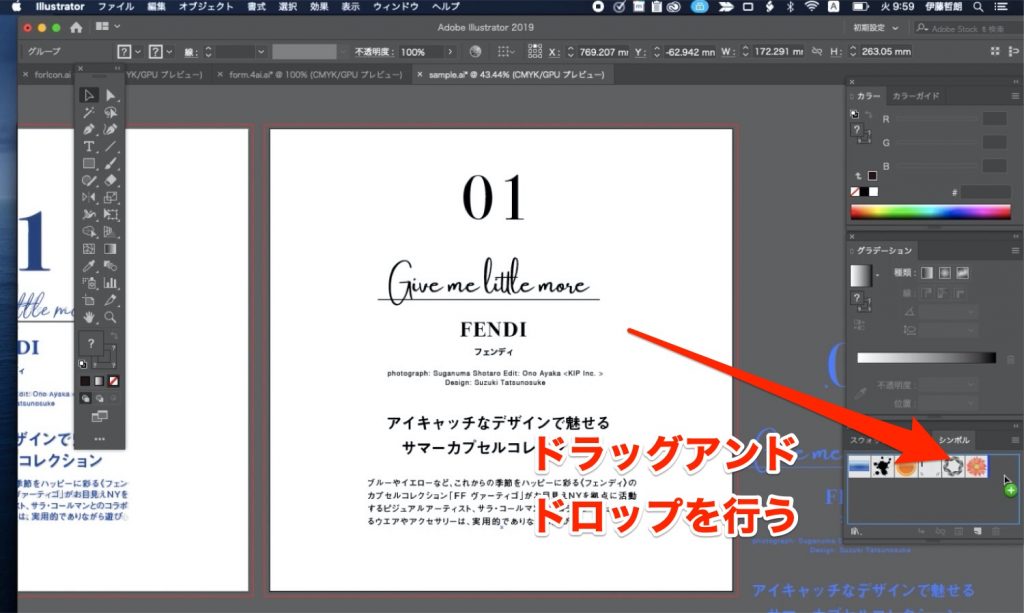Viewport: 1024px width, 613px height.
Task: Open Arrange Documents dropdown
Action: (108, 27)
